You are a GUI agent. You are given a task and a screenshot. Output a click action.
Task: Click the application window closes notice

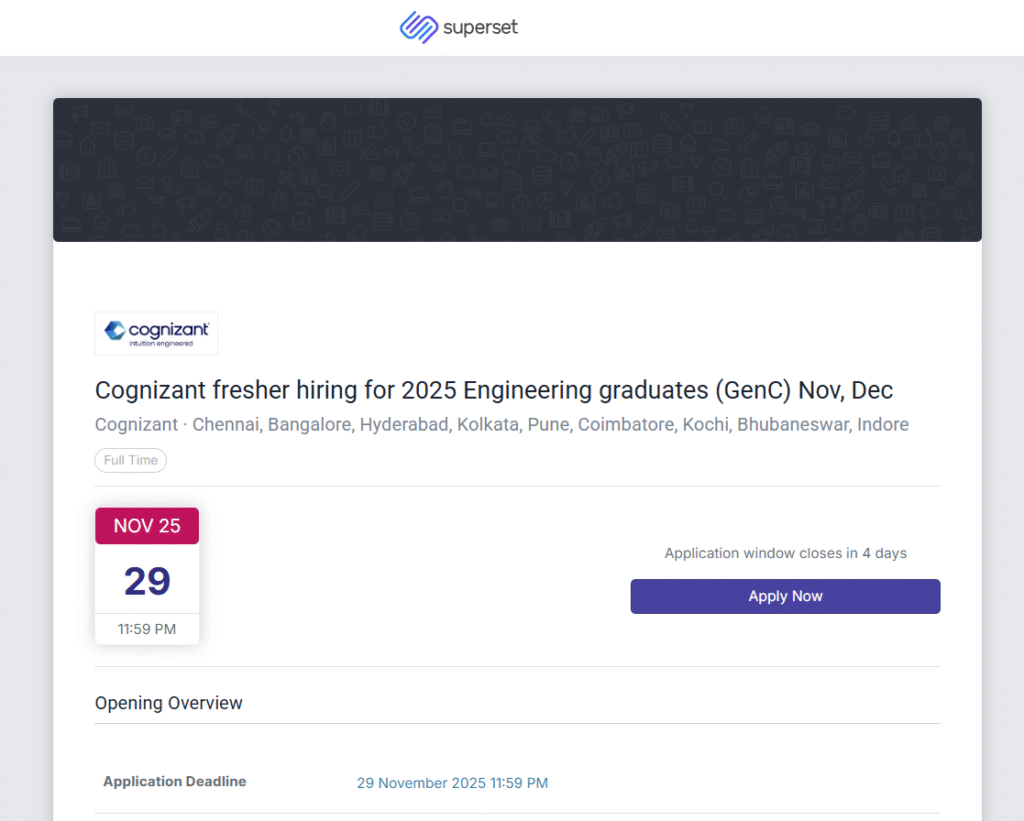785,553
